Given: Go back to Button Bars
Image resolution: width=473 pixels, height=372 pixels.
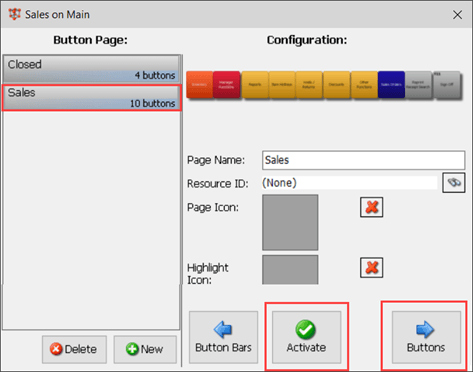Looking at the screenshot, I should pos(223,337).
